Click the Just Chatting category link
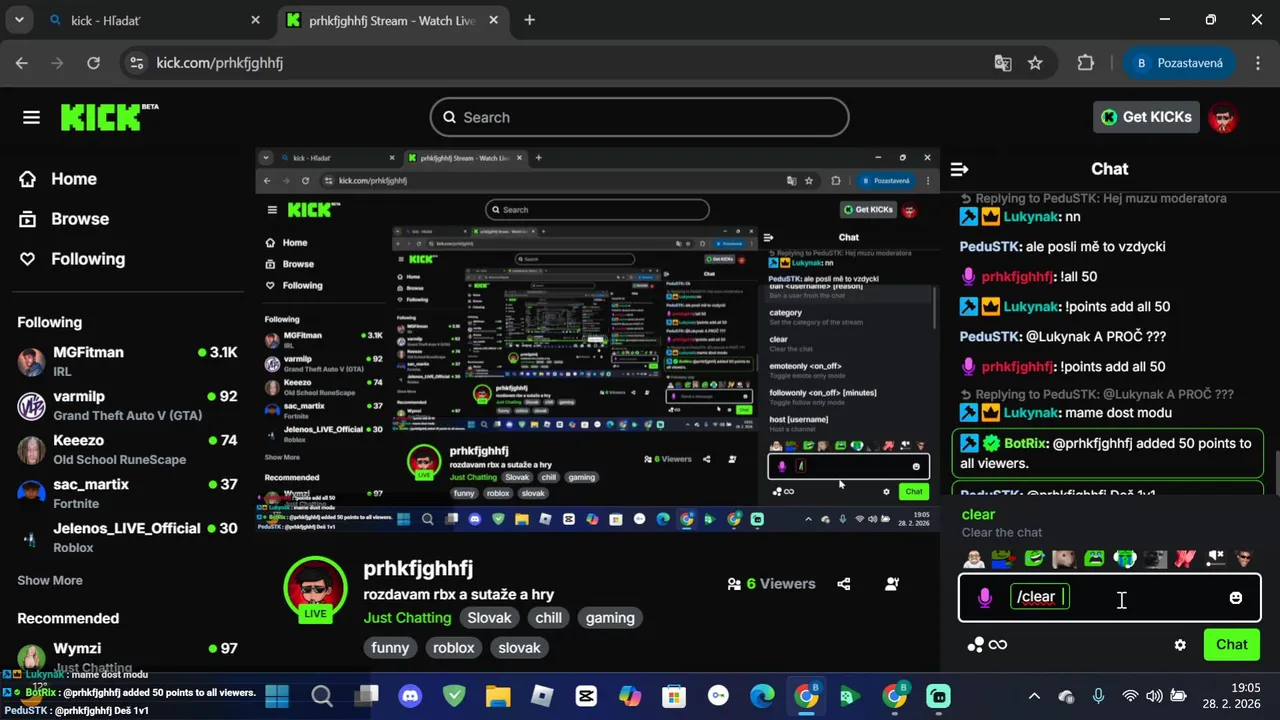 pos(407,618)
